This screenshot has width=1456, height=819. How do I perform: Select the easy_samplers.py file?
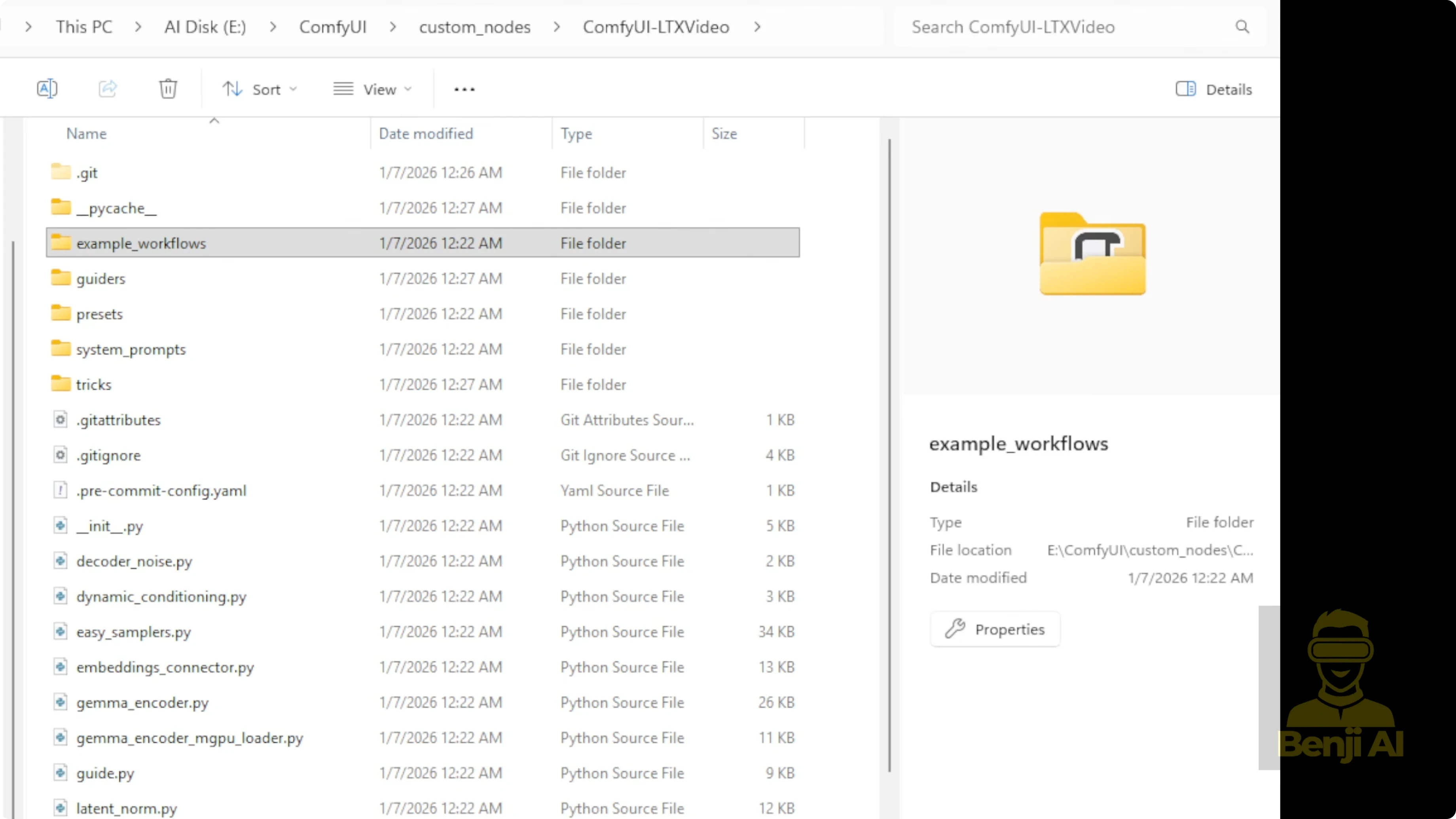133,631
